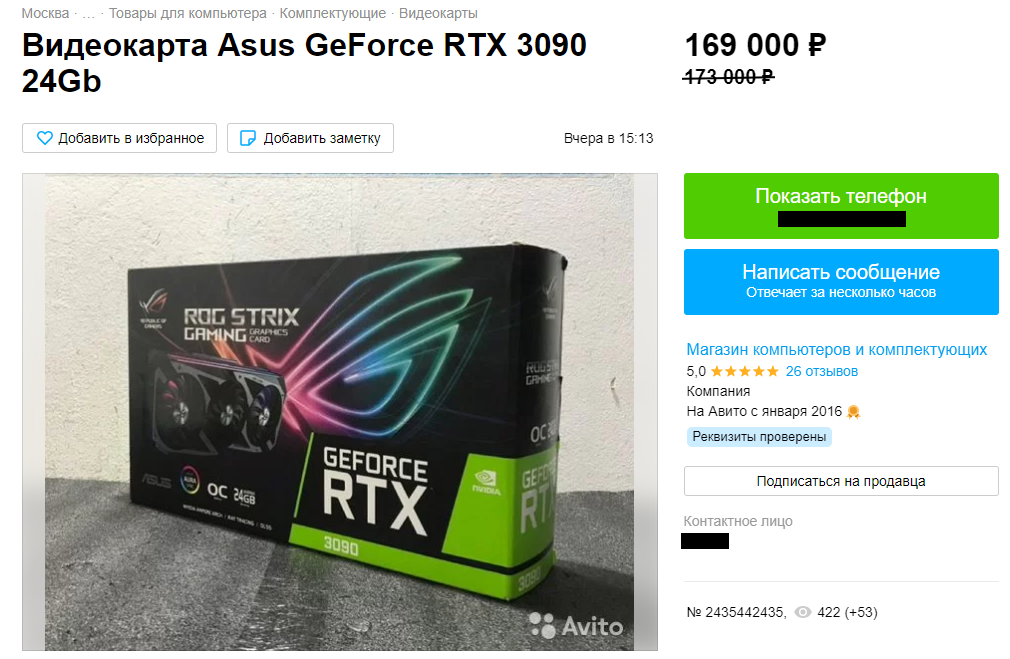Screen dimensions: 1010x659
Task: Open the 26 отзывов reviews link
Action: pyautogui.click(x=822, y=371)
